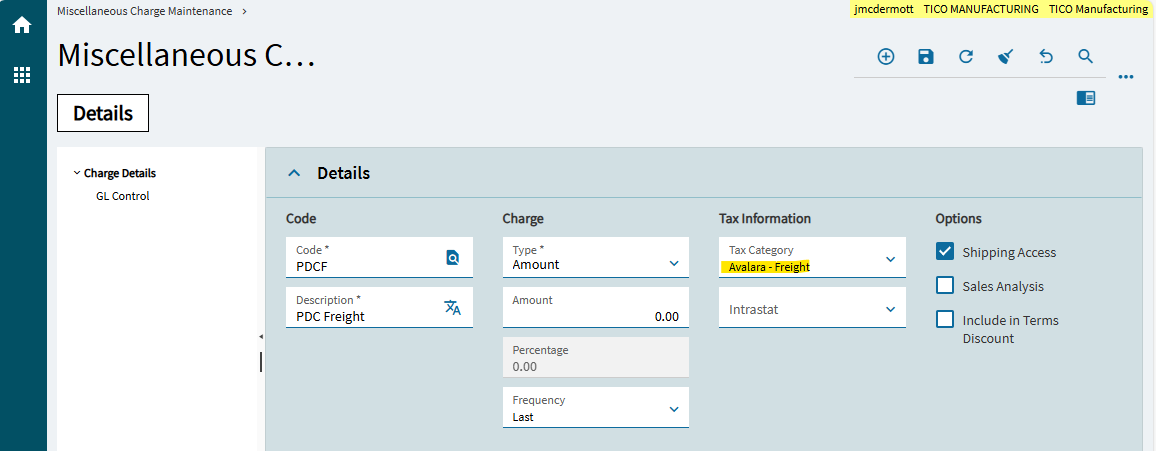Viewport: 1156px width, 451px height.
Task: Refresh the form with circular arrow icon
Action: (966, 57)
